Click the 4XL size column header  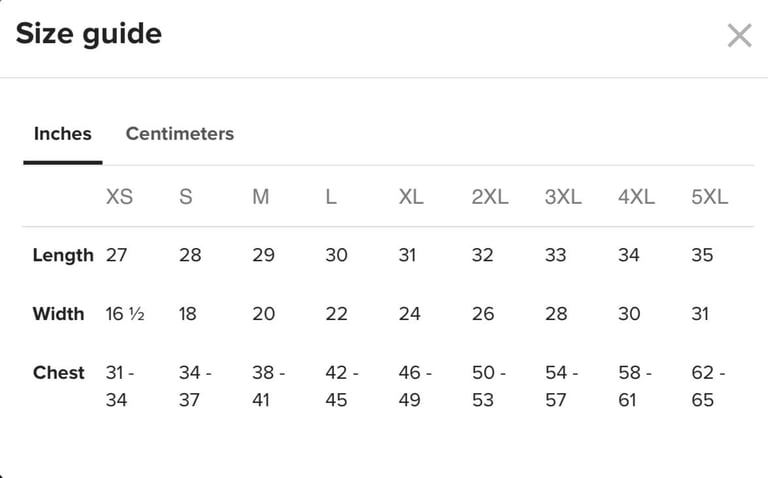(636, 197)
